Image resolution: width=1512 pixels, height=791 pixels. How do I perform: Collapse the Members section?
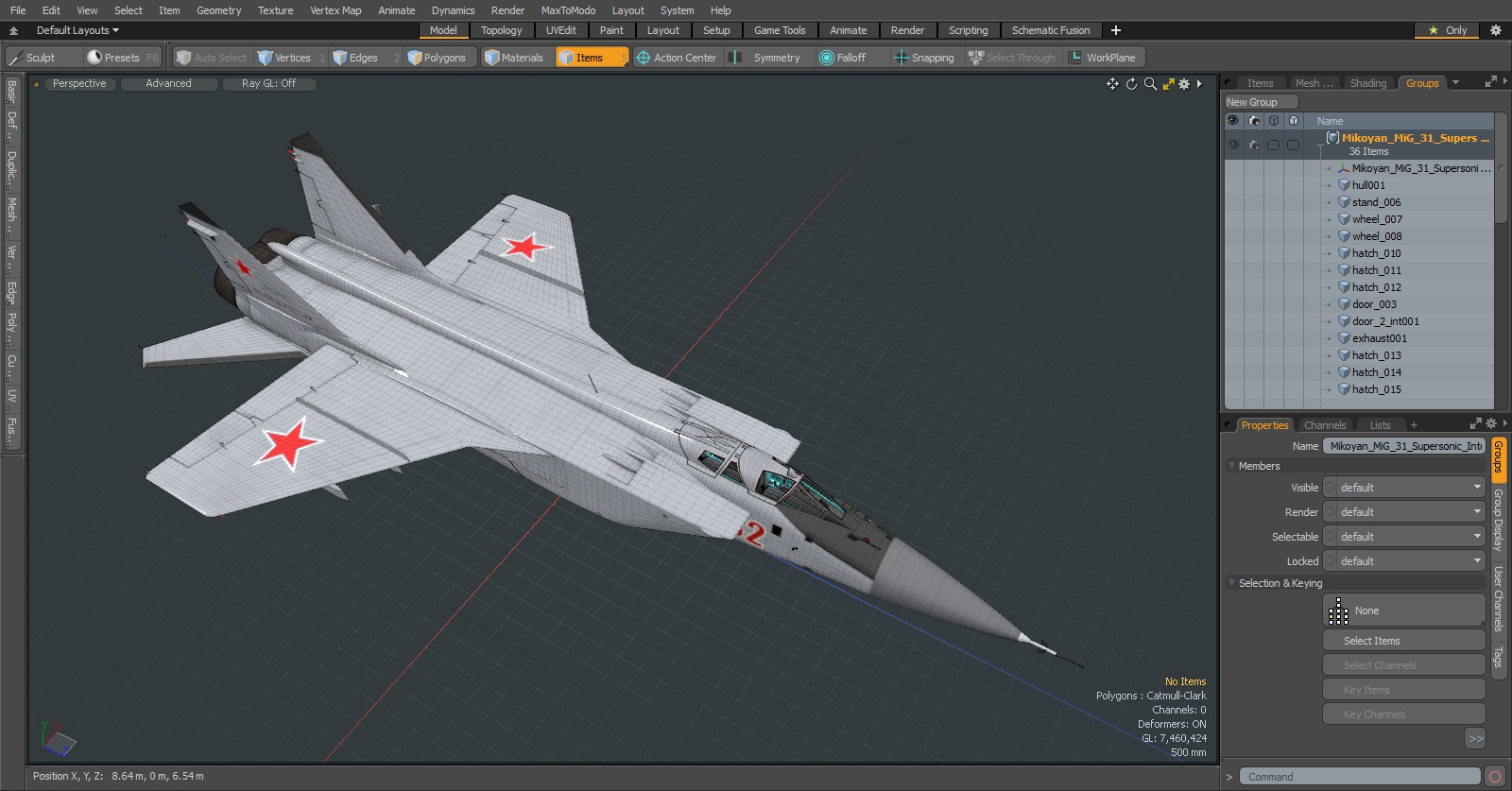click(x=1232, y=466)
